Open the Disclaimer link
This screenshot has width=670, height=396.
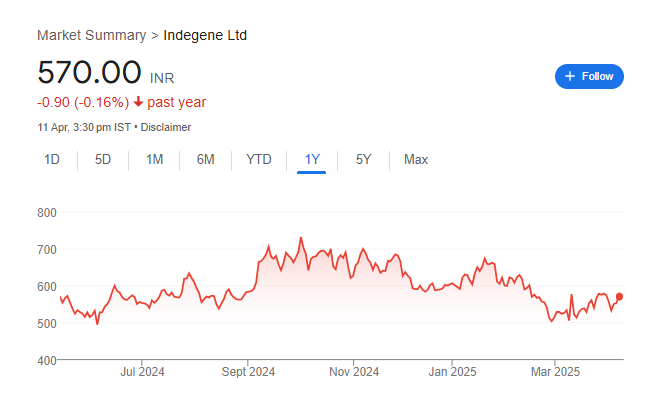click(x=166, y=127)
